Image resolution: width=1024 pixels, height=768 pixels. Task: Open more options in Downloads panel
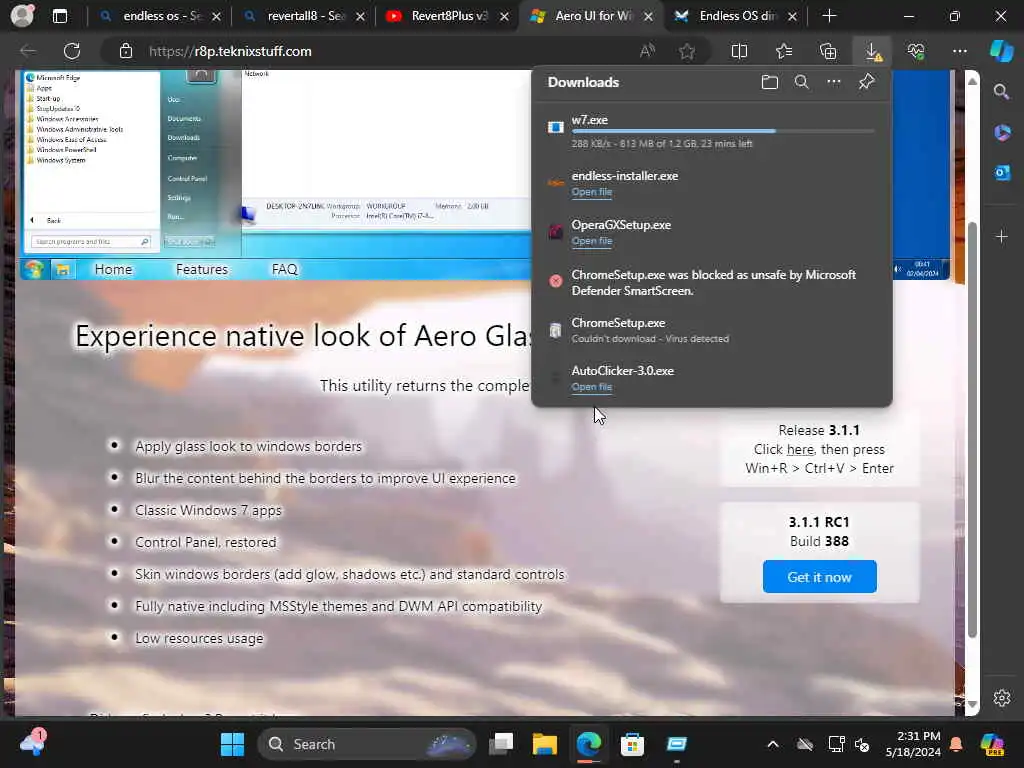[x=834, y=82]
